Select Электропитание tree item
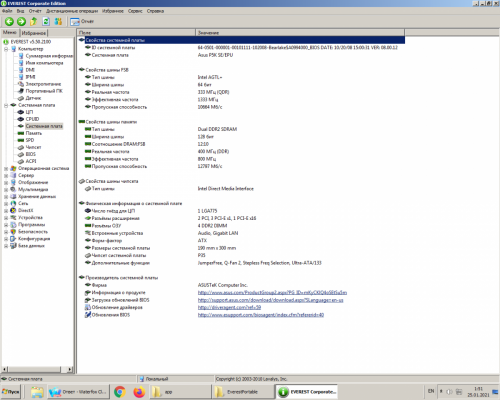The image size is (500, 400). point(43,84)
